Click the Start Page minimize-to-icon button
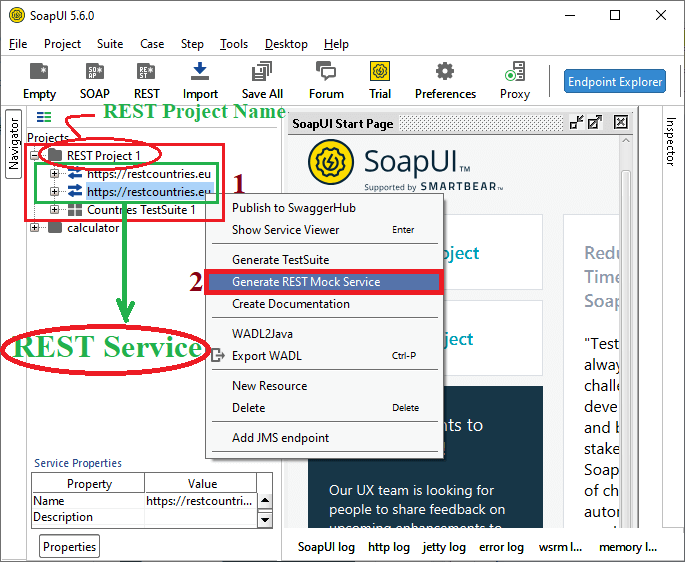Screen dimensions: 685x564 577,122
